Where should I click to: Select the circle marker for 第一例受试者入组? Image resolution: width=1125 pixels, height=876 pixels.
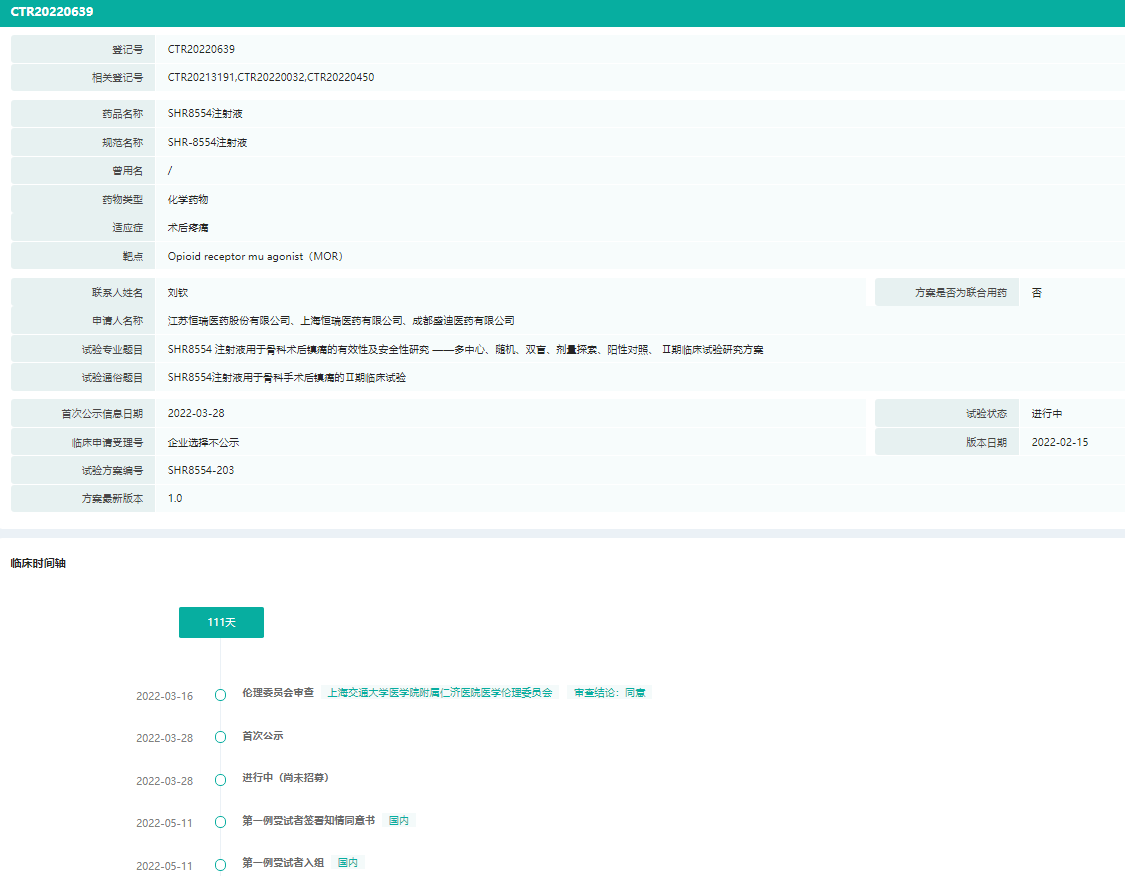pyautogui.click(x=220, y=865)
